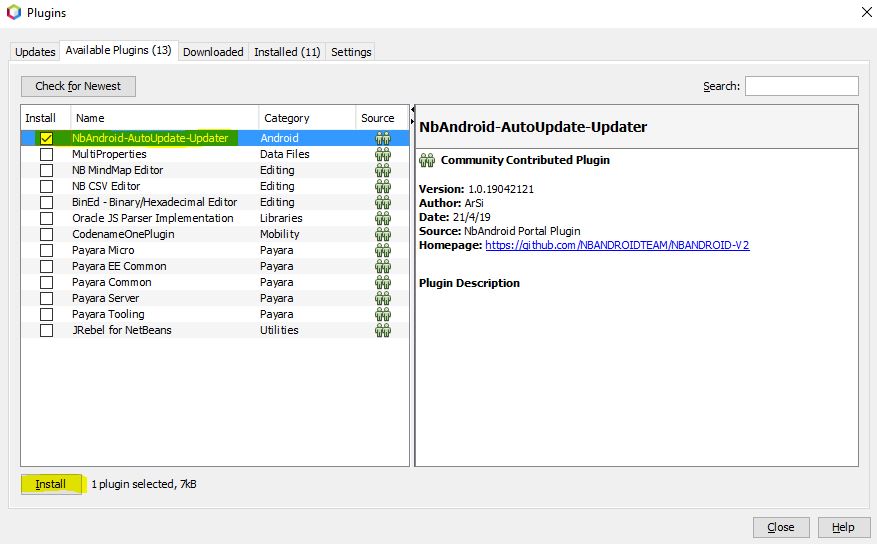Close the Plugins dialog window
This screenshot has height=544, width=877.
(866, 12)
